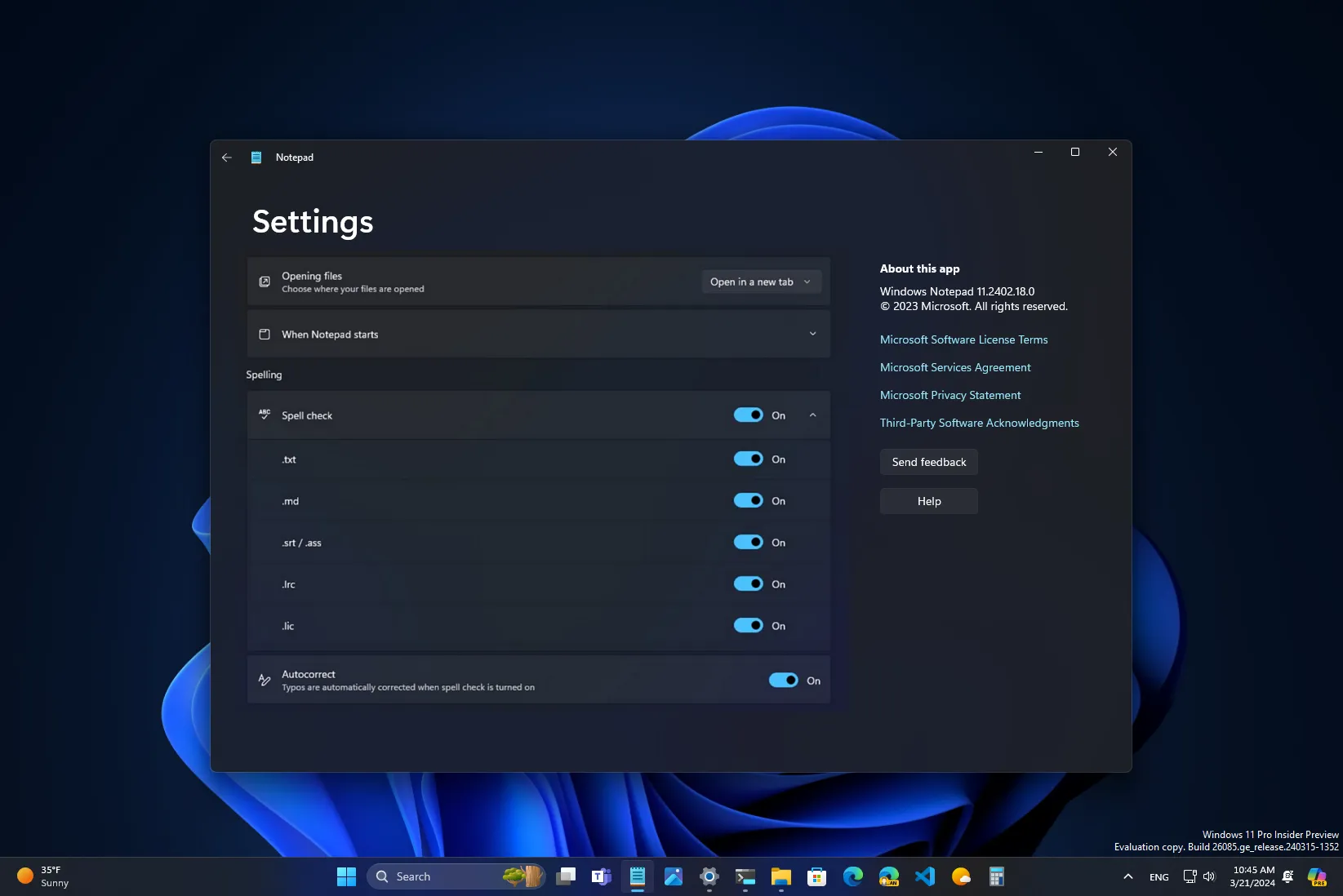Click the When Notepad starts icon
This screenshot has height=896, width=1343.
point(265,335)
